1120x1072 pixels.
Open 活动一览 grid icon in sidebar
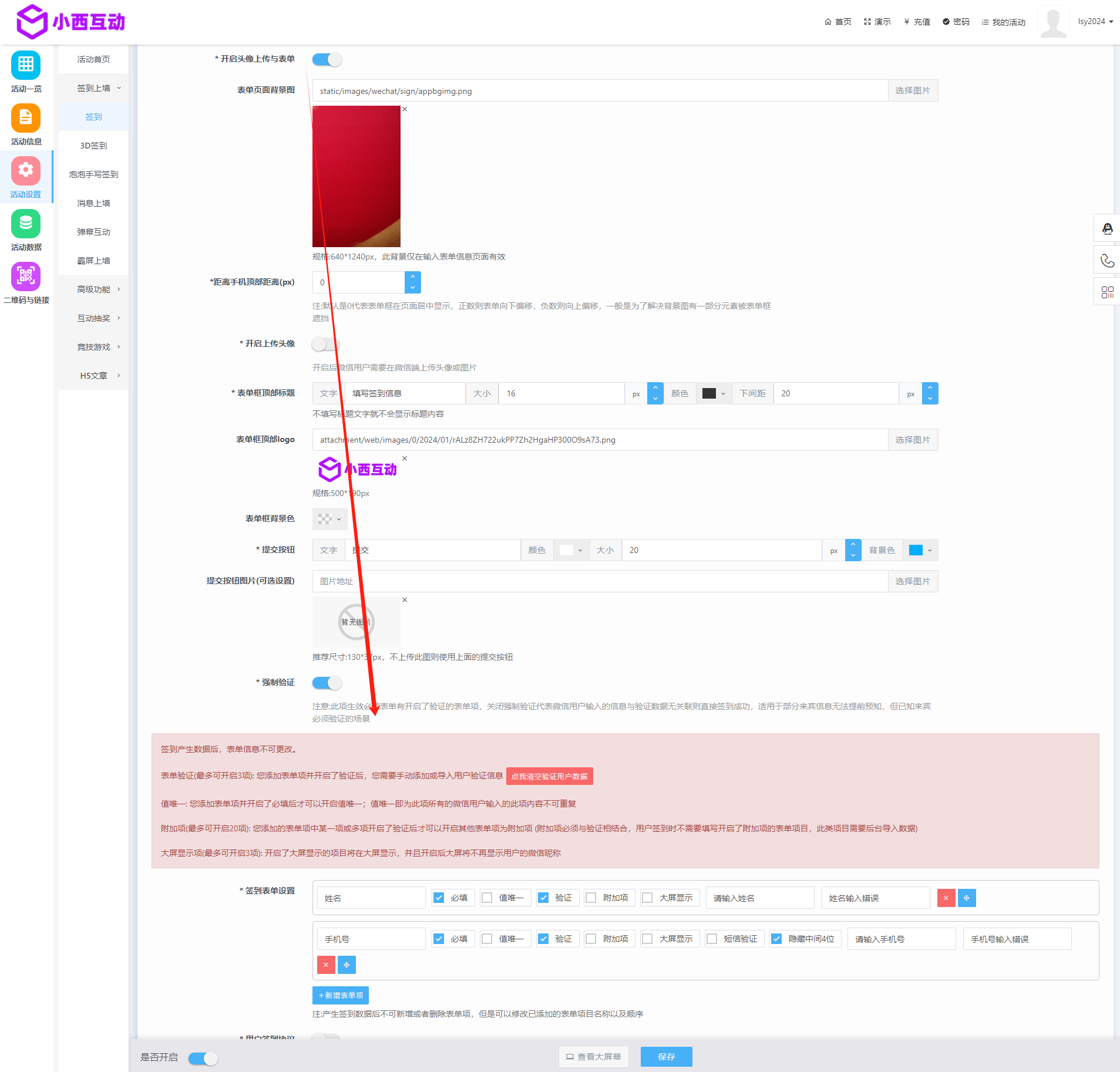26,65
